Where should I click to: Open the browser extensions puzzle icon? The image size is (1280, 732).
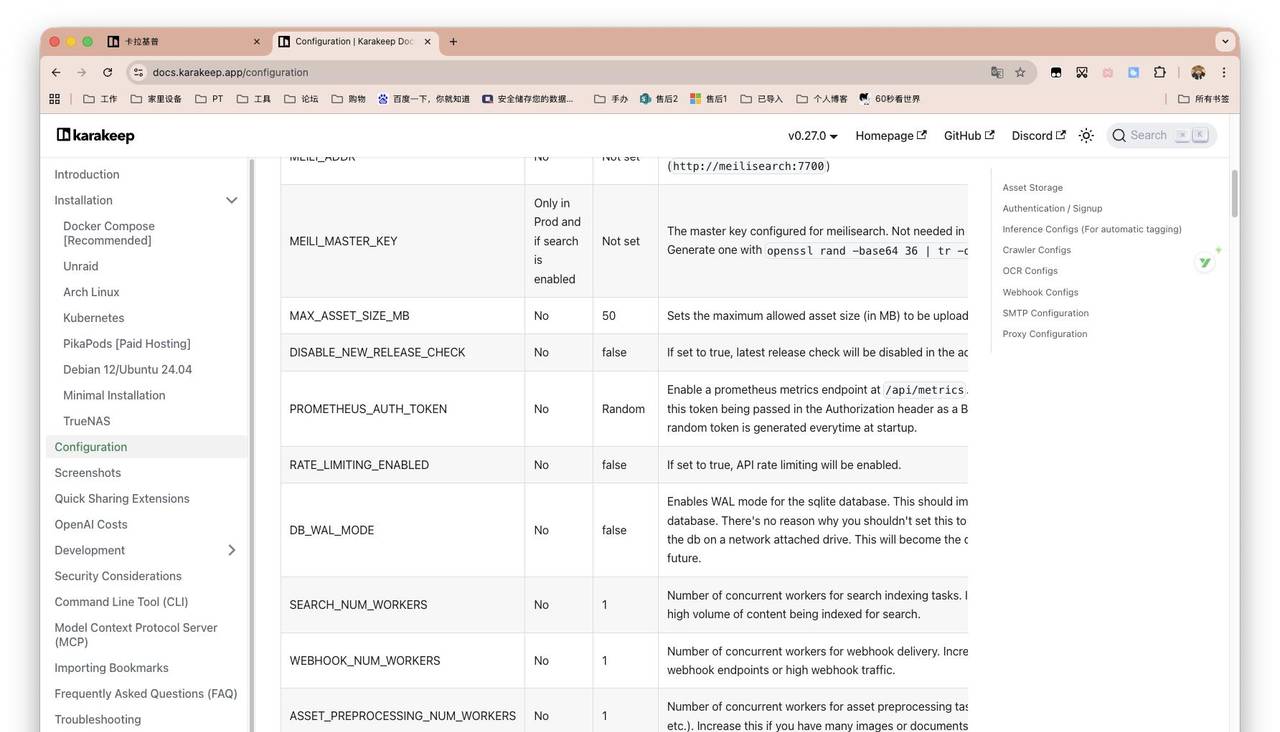1160,72
